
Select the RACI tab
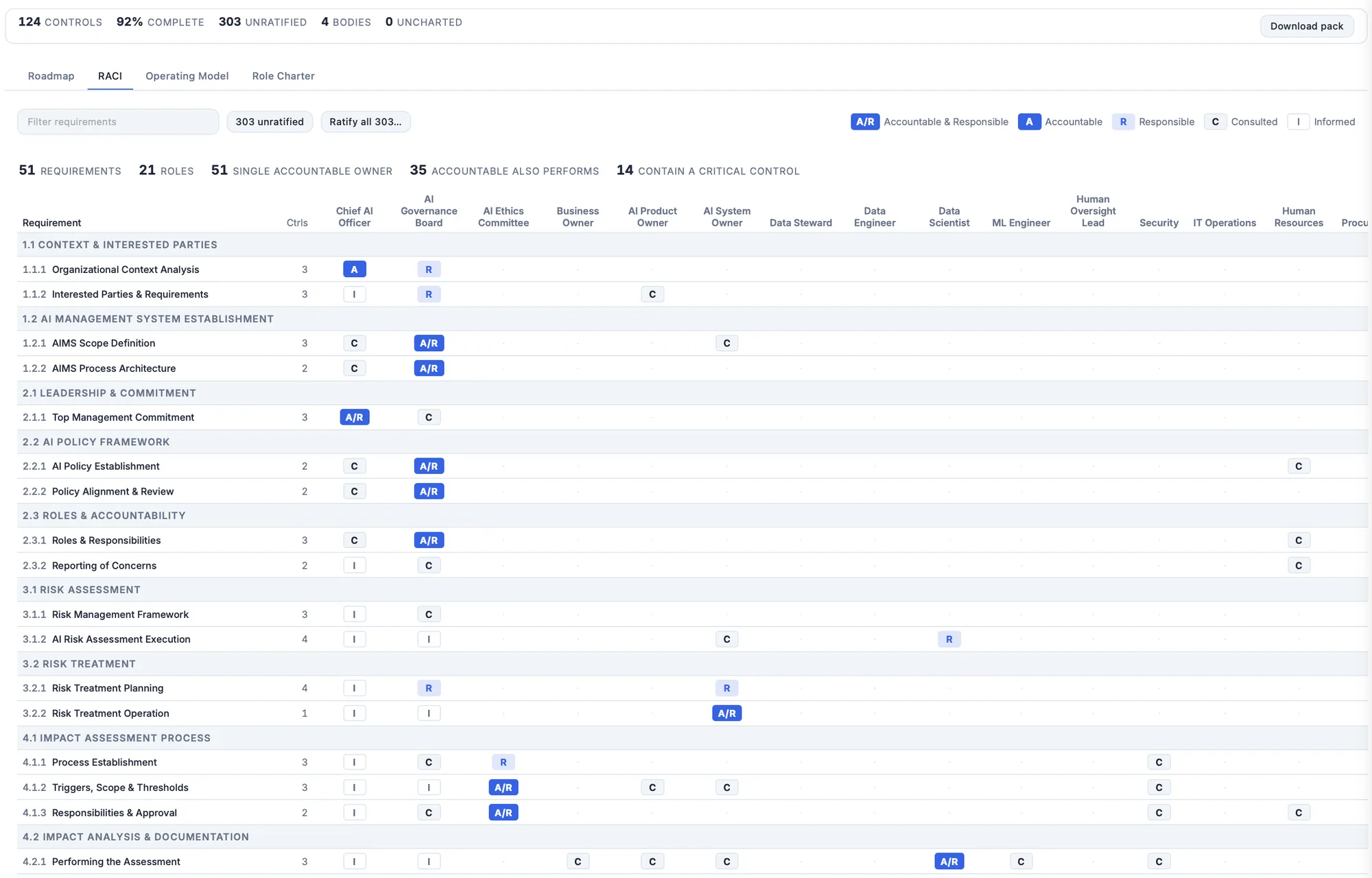[x=110, y=75]
